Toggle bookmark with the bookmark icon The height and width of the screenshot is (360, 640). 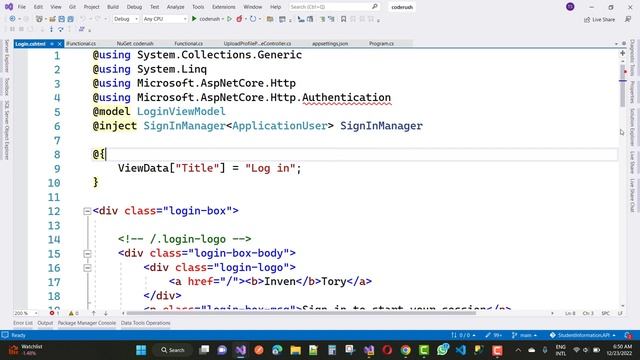[x=344, y=19]
